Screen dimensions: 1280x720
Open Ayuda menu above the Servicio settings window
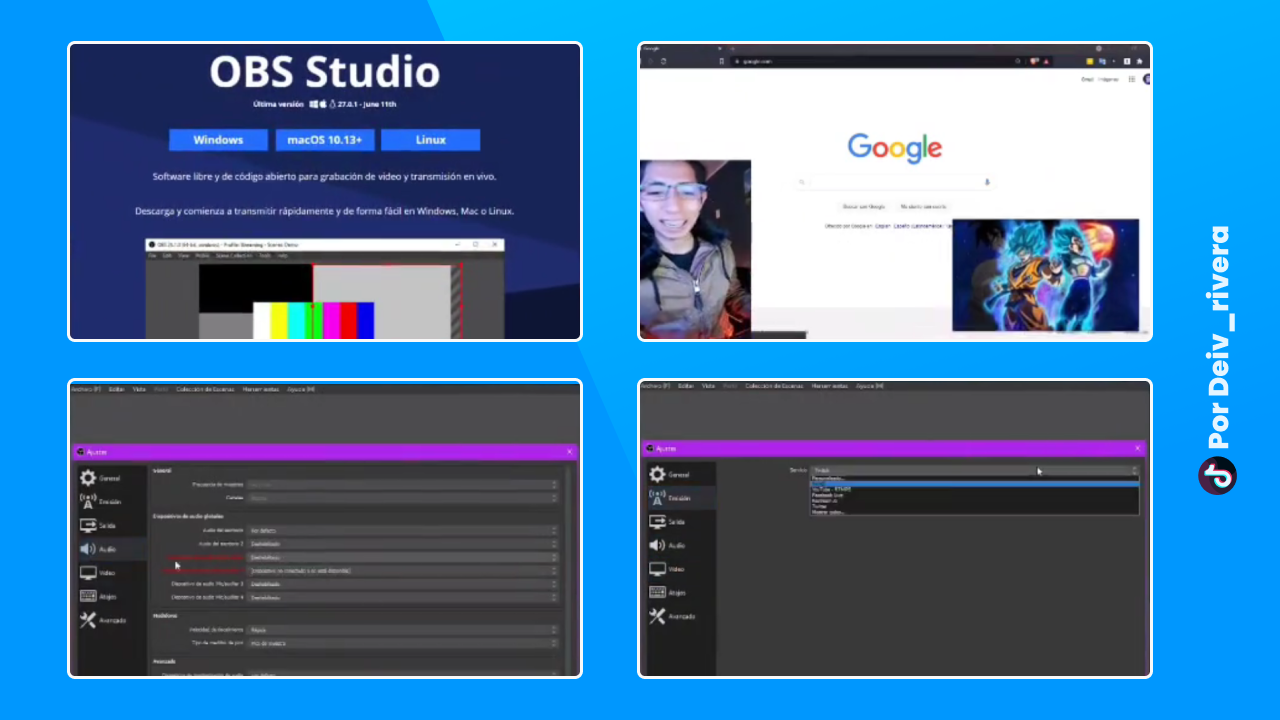870,386
